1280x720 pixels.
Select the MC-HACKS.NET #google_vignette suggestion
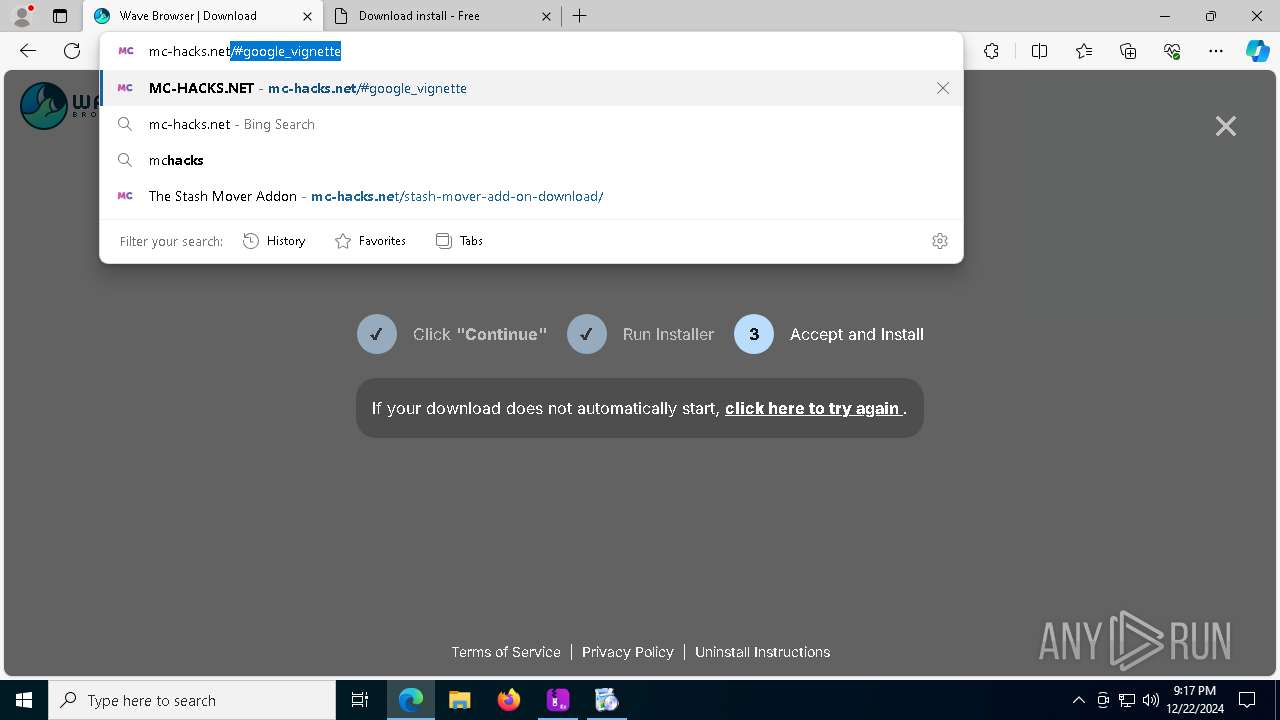pyautogui.click(x=531, y=88)
